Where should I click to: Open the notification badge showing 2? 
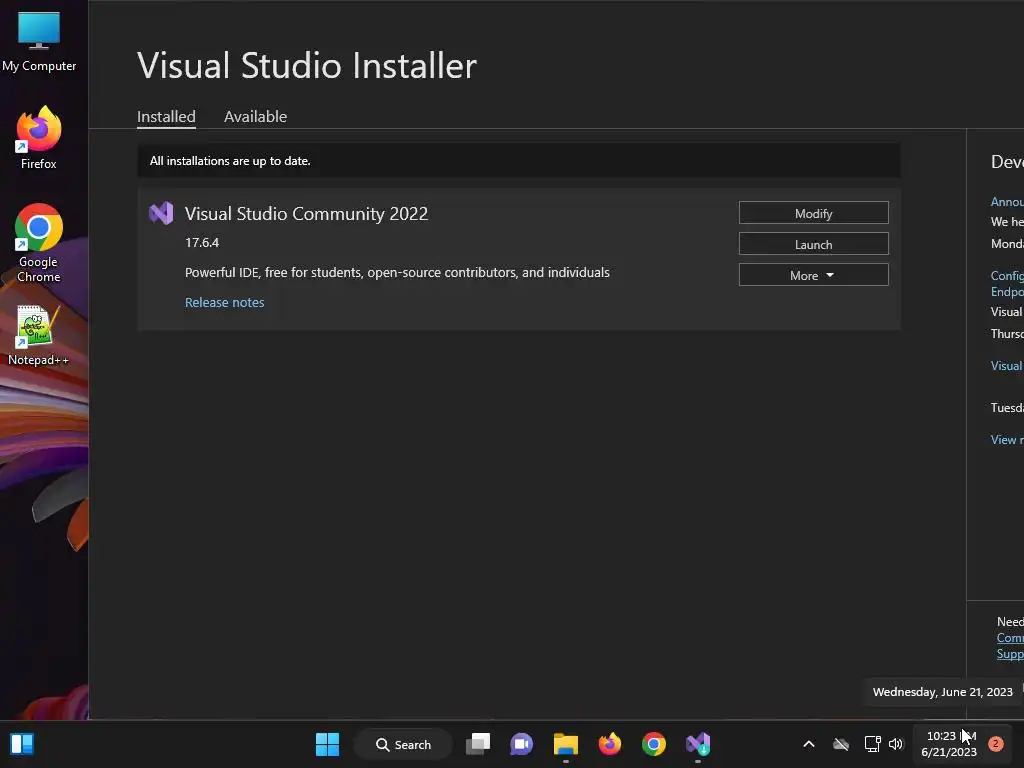[996, 744]
